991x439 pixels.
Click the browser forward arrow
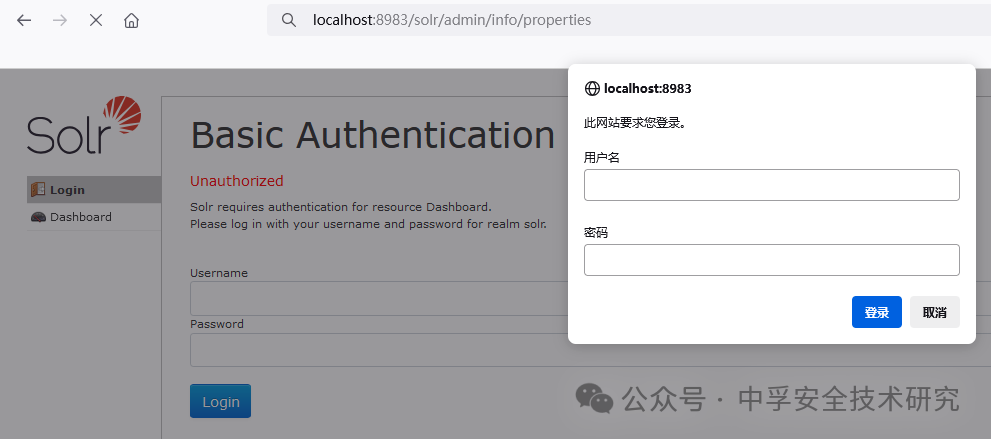[60, 20]
